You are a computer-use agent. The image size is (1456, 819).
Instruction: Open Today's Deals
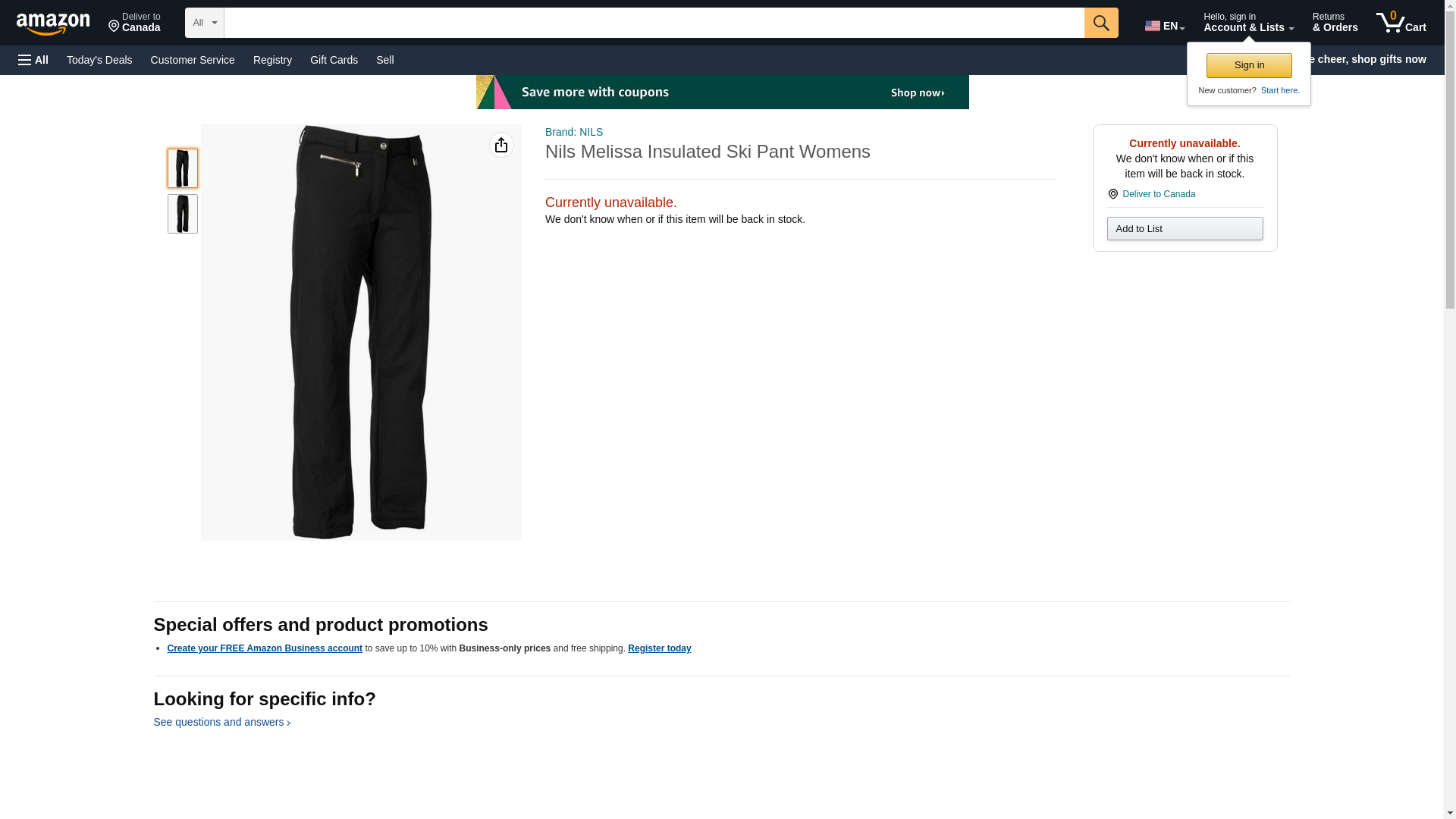[x=99, y=60]
